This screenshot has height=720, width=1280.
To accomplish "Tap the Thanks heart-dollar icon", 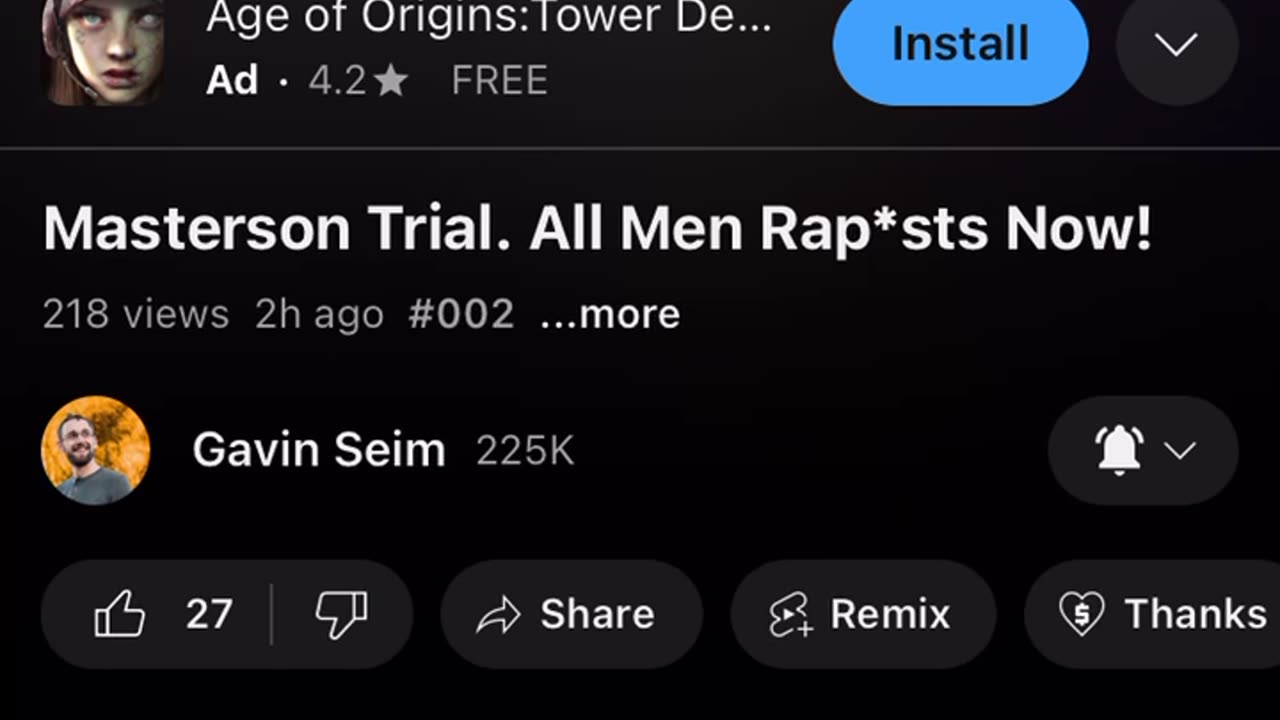I will pos(1081,614).
